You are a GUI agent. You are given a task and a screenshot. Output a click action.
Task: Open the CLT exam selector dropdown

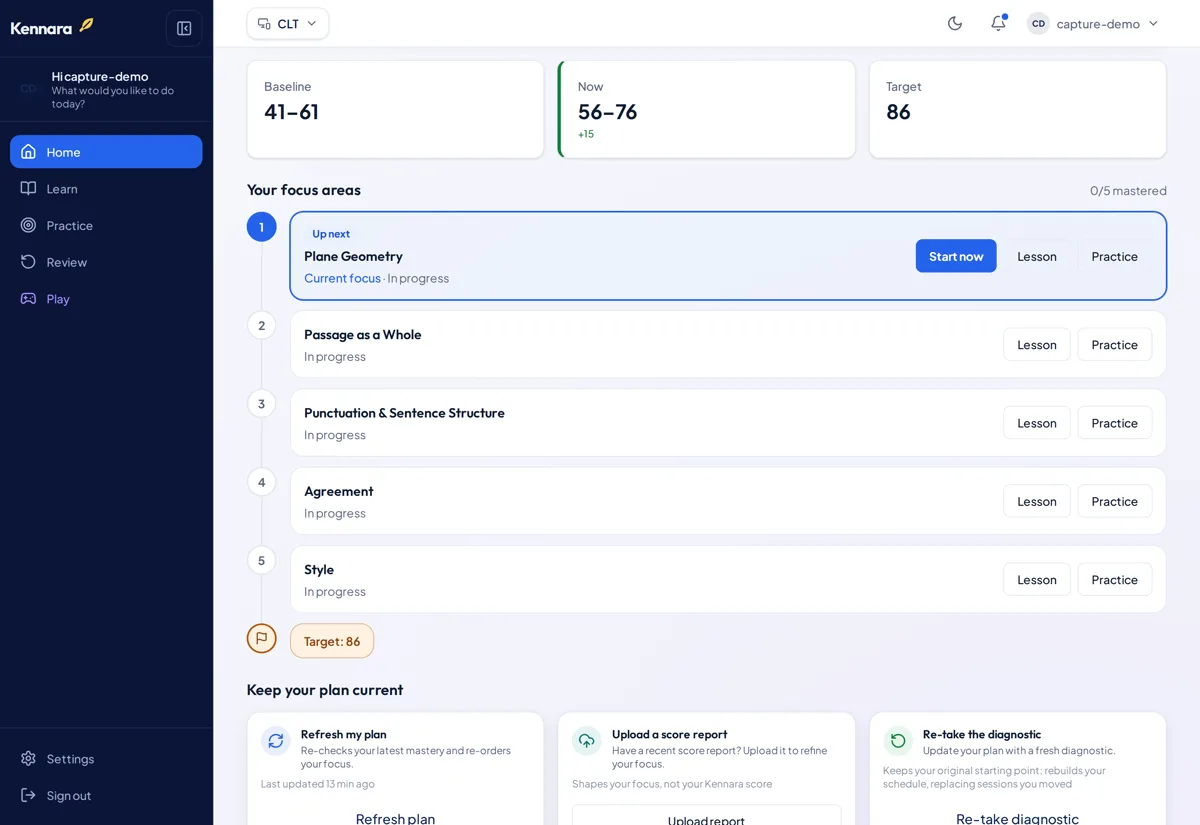tap(288, 23)
